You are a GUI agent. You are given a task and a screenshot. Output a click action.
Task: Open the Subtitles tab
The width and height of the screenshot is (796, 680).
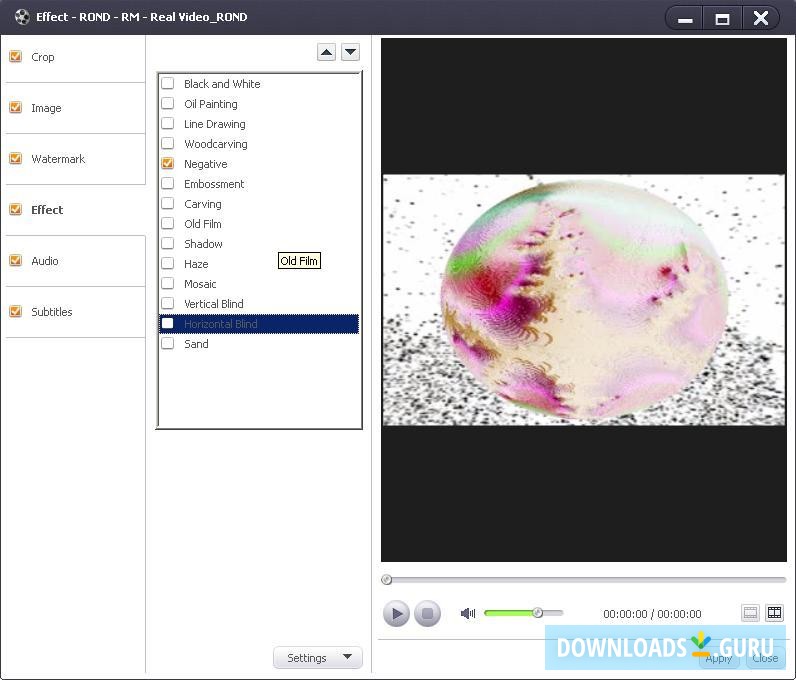pyautogui.click(x=52, y=312)
